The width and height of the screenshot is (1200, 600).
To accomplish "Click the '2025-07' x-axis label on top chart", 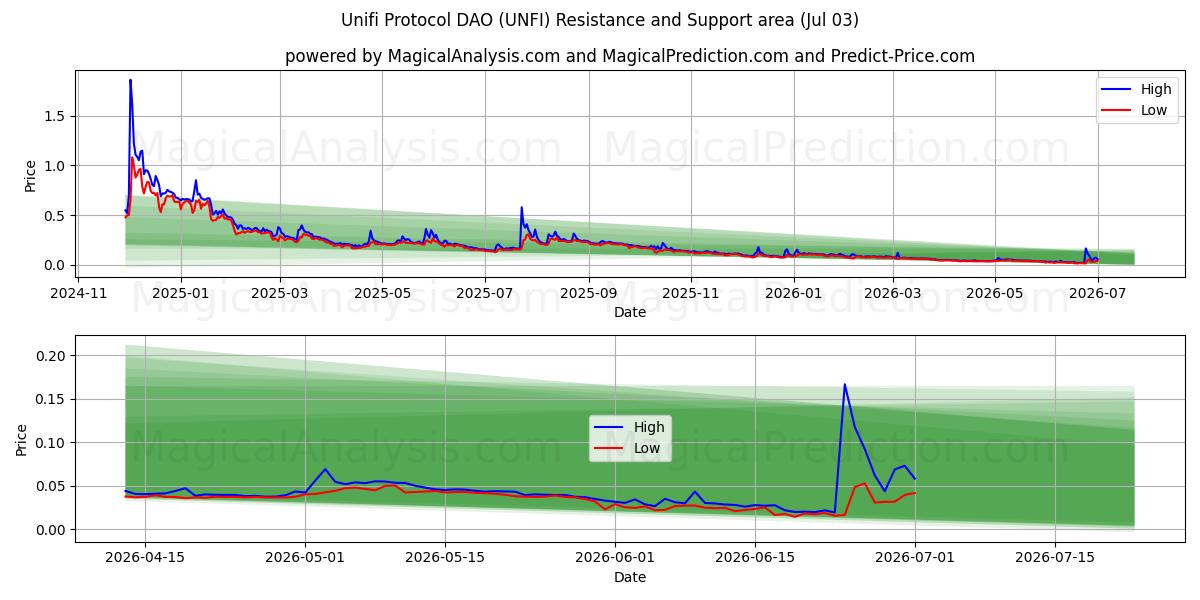I will coord(484,293).
